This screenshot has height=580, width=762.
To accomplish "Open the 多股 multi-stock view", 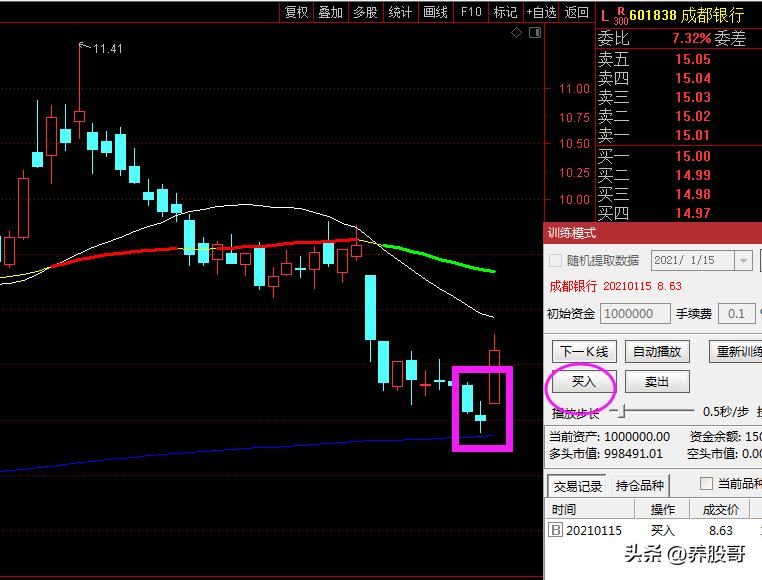I will 365,12.
